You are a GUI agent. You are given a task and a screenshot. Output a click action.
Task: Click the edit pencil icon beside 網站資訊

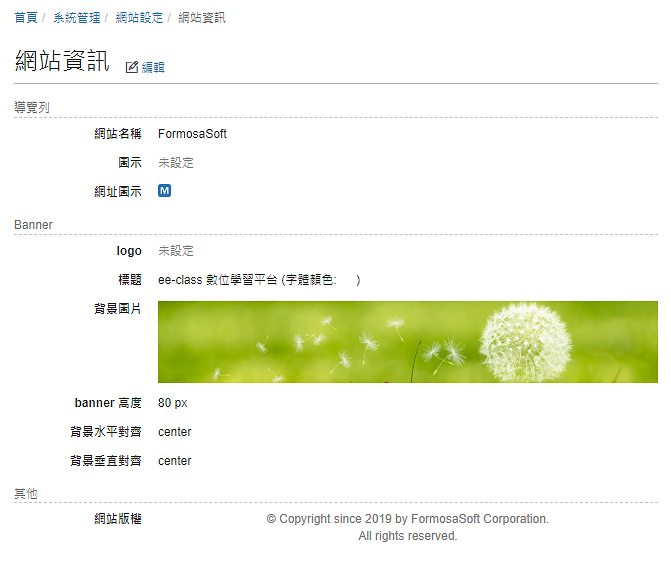point(131,67)
